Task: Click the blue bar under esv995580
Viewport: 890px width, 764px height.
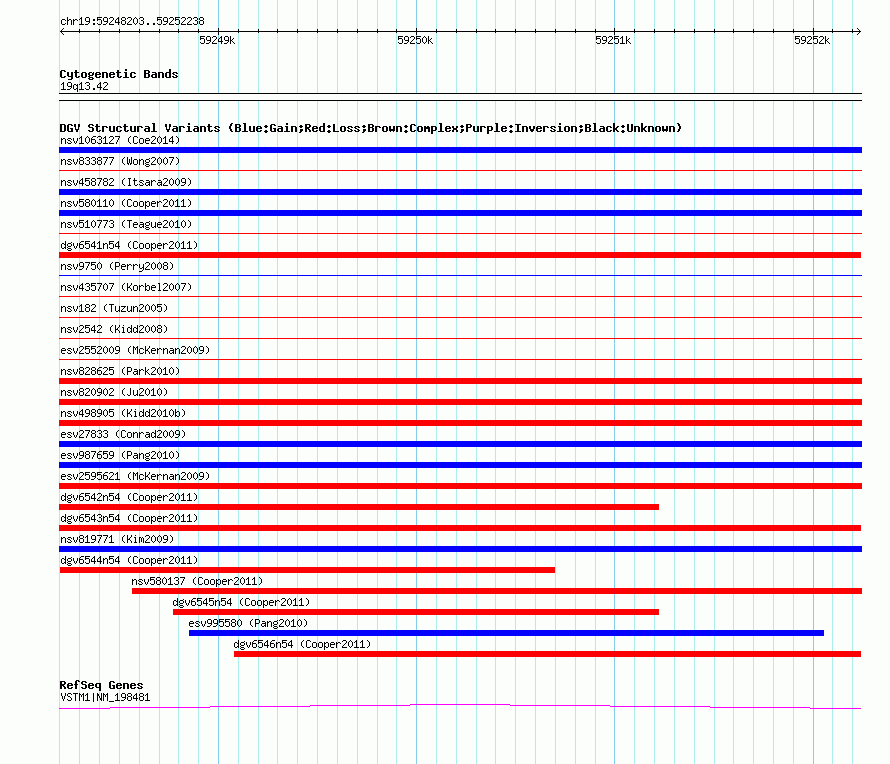Action: 506,633
